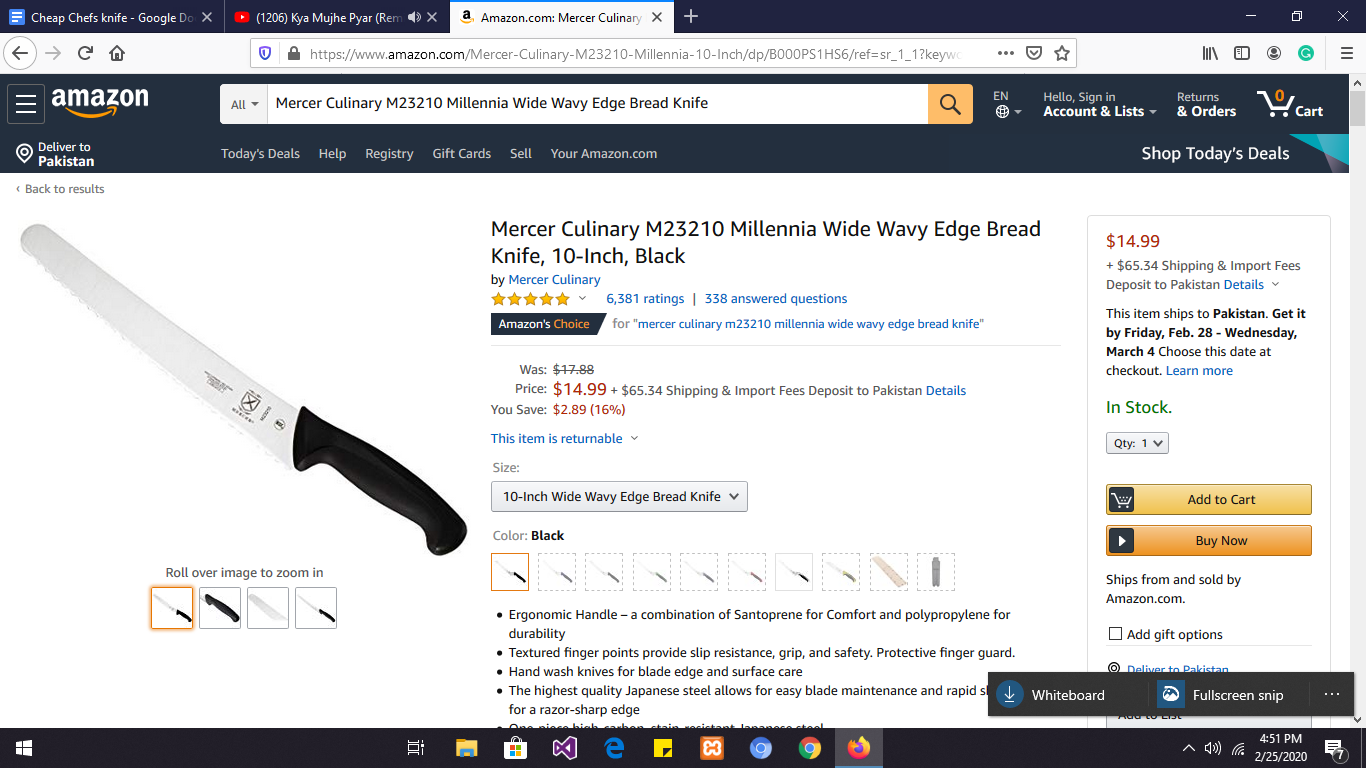
Task: Click the Amazon search magnifier icon
Action: pyautogui.click(x=950, y=104)
